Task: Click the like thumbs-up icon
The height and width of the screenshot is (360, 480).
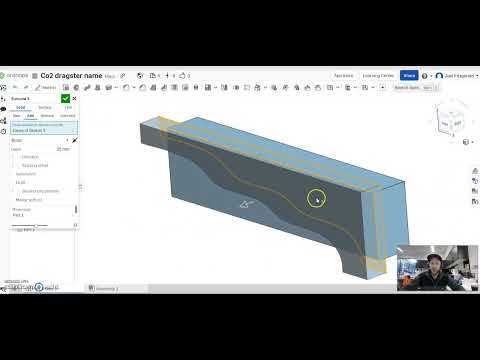Action: 182,76
